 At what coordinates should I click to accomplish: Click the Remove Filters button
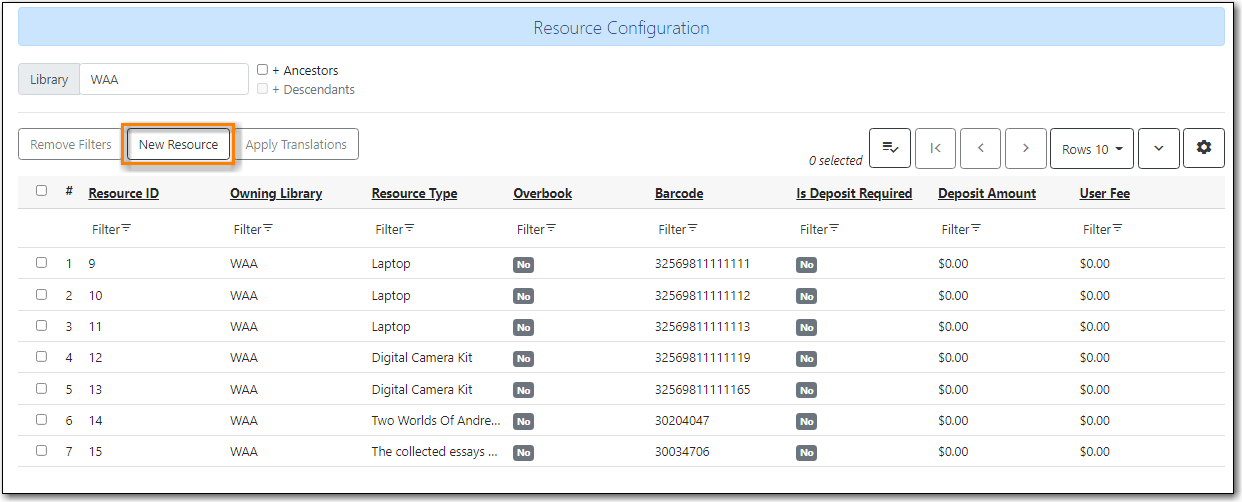coord(70,144)
